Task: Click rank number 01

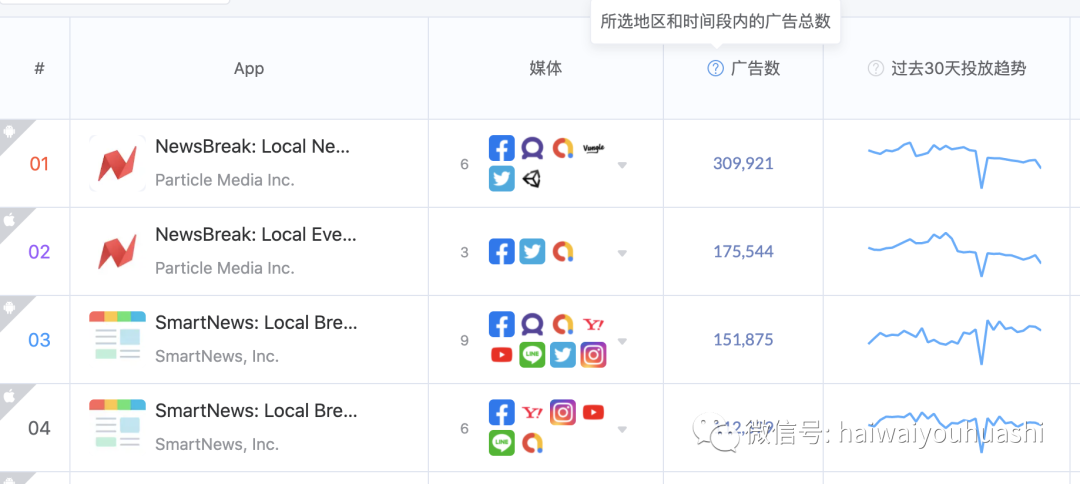Action: [x=39, y=164]
